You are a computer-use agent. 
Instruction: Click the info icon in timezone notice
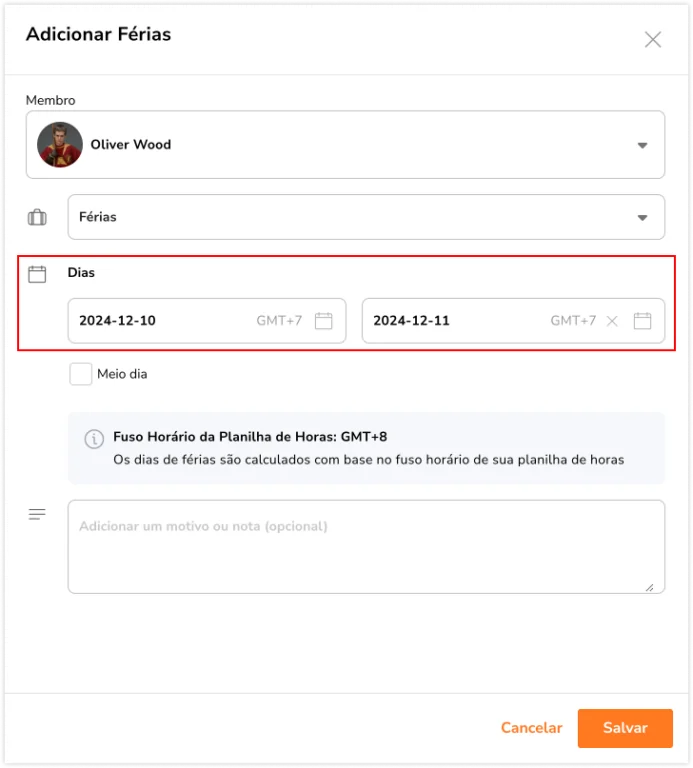(94, 438)
